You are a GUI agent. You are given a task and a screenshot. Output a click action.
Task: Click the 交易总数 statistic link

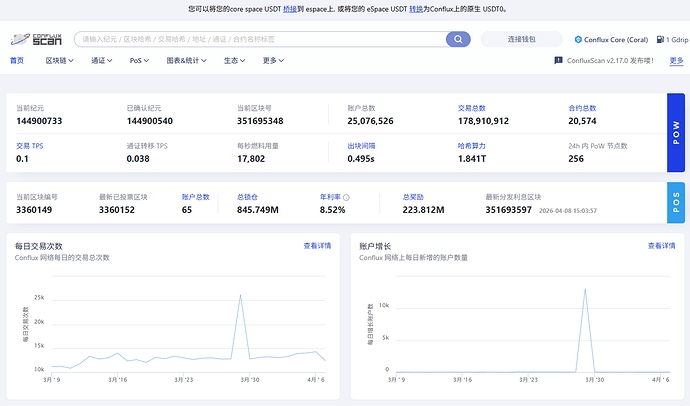point(471,107)
